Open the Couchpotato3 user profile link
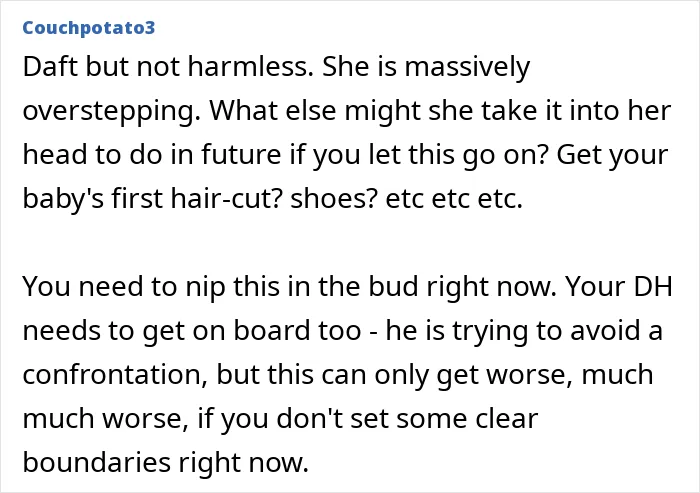 click(x=89, y=28)
